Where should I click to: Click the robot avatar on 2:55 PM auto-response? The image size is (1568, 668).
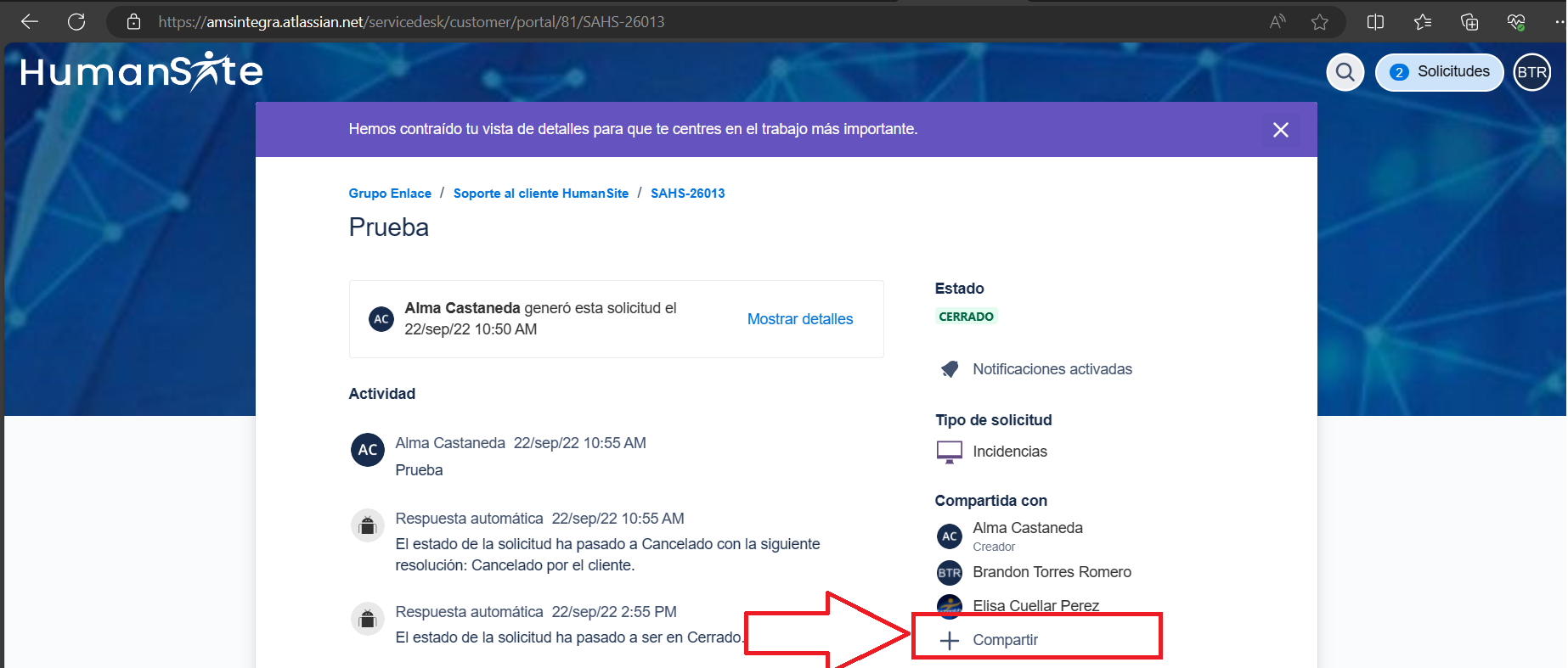pos(368,619)
